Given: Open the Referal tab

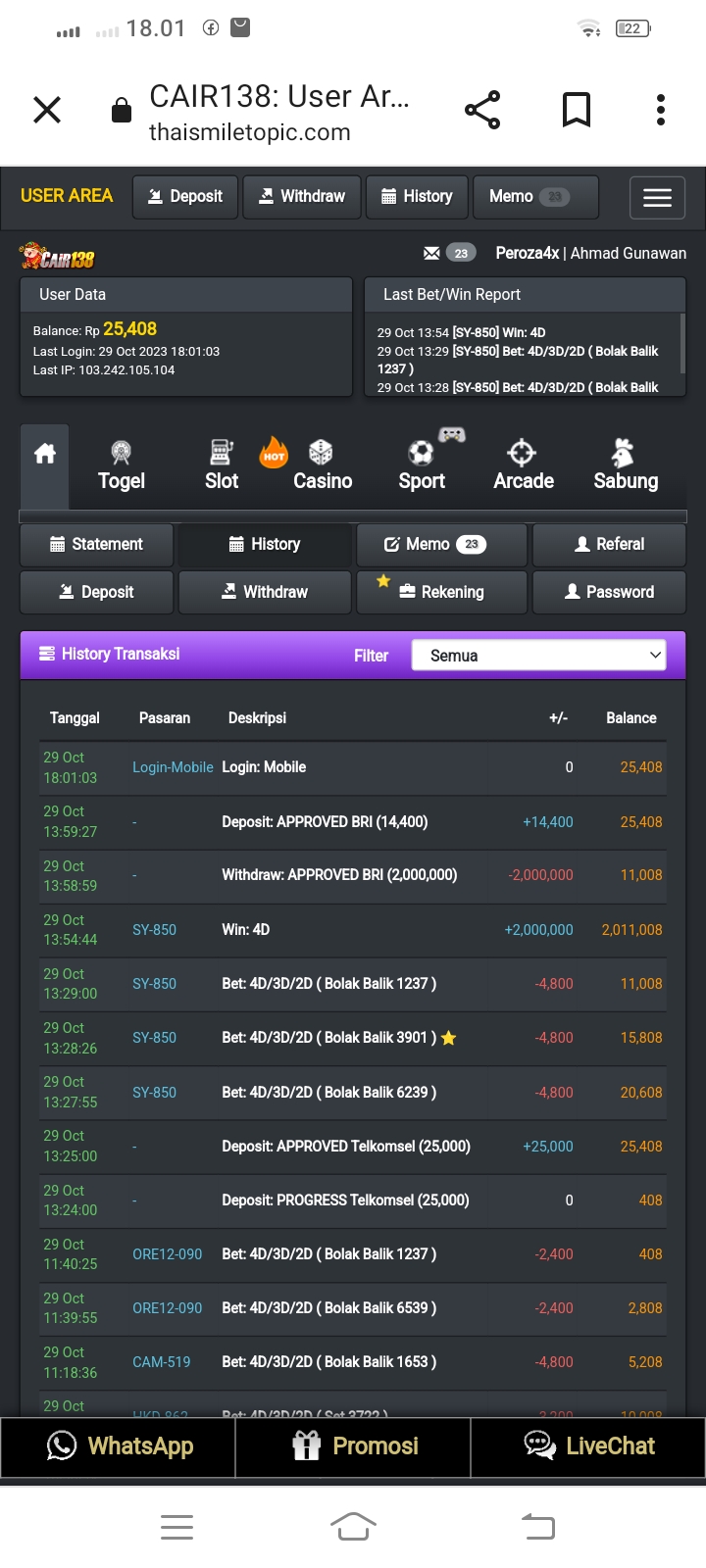Looking at the screenshot, I should click(x=609, y=545).
